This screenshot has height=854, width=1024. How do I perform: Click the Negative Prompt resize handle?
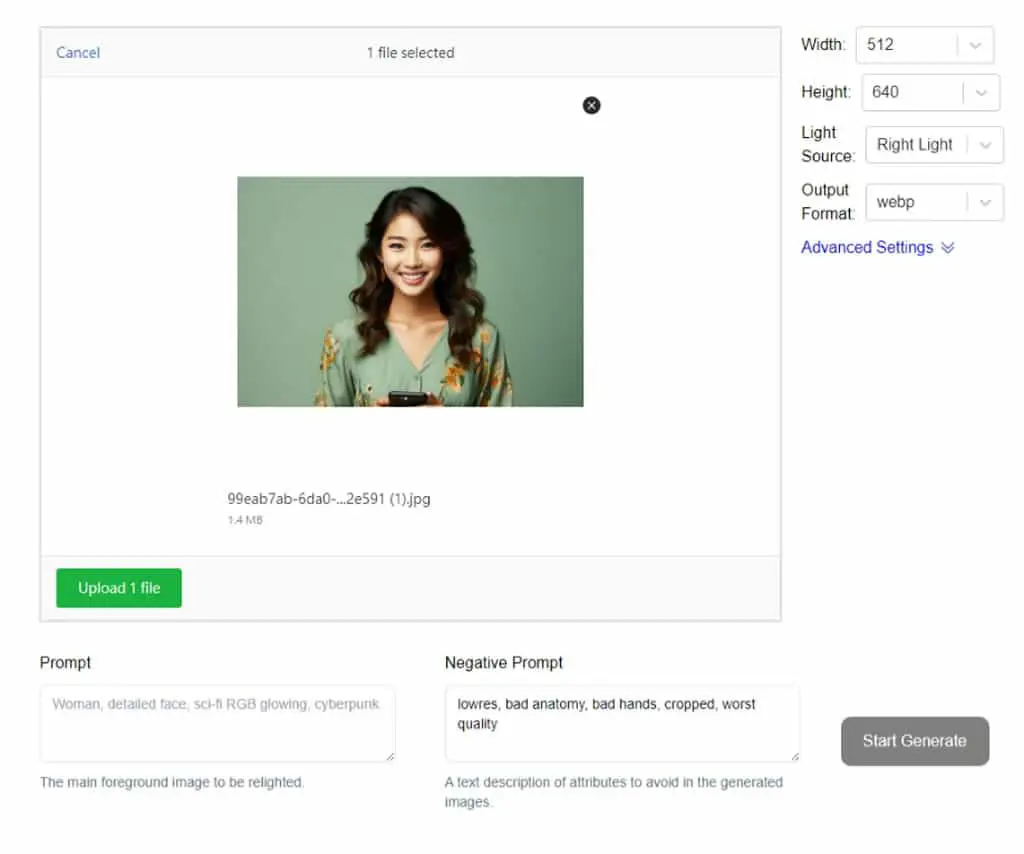[794, 756]
